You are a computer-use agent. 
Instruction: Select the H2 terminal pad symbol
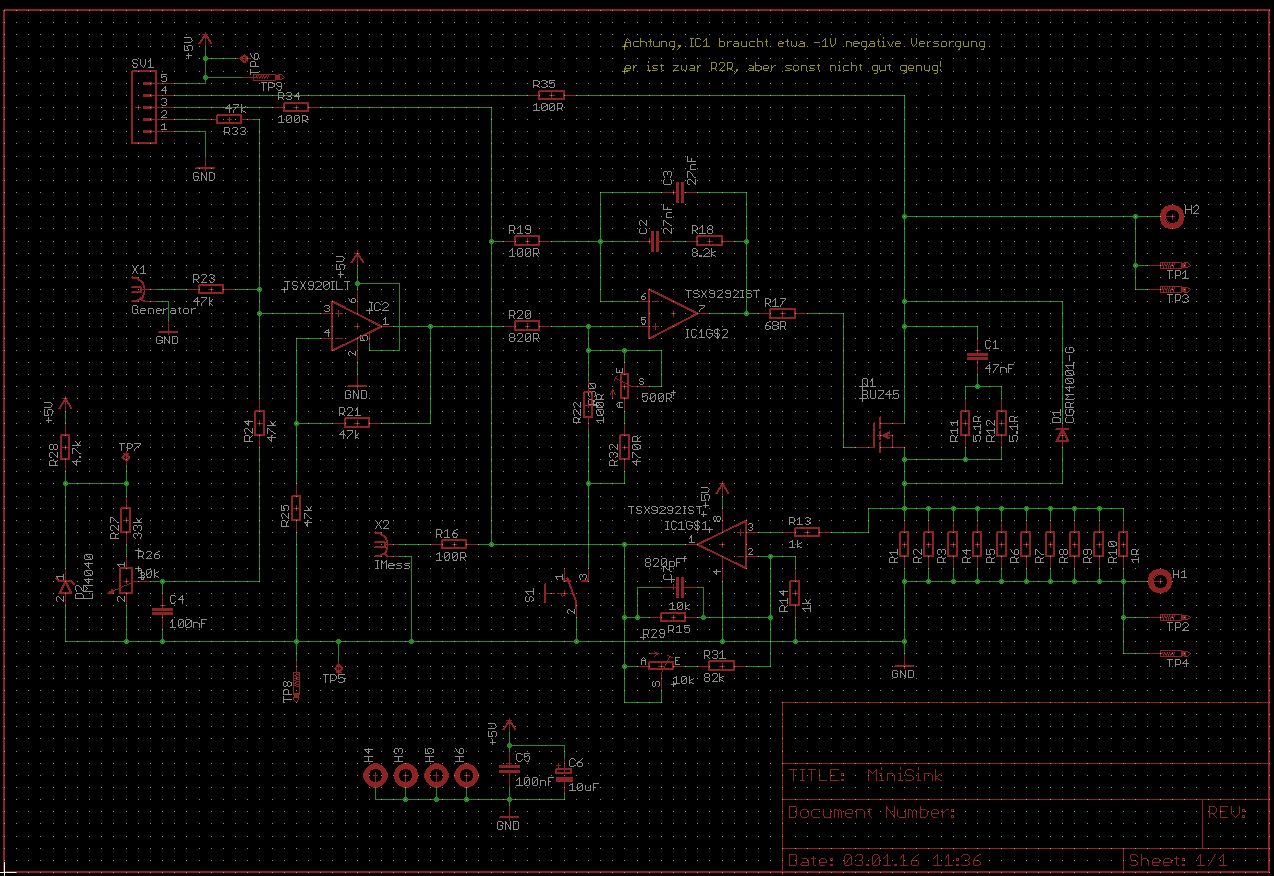click(1169, 215)
